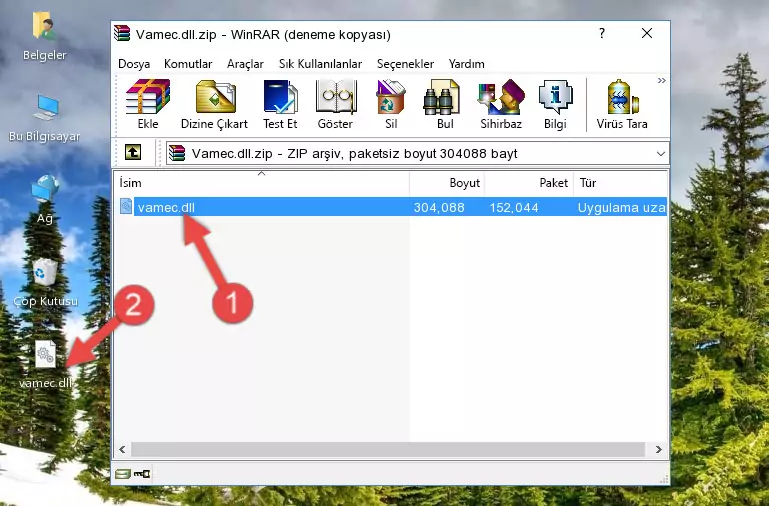
Task: Click the question mark help button
Action: coord(602,33)
